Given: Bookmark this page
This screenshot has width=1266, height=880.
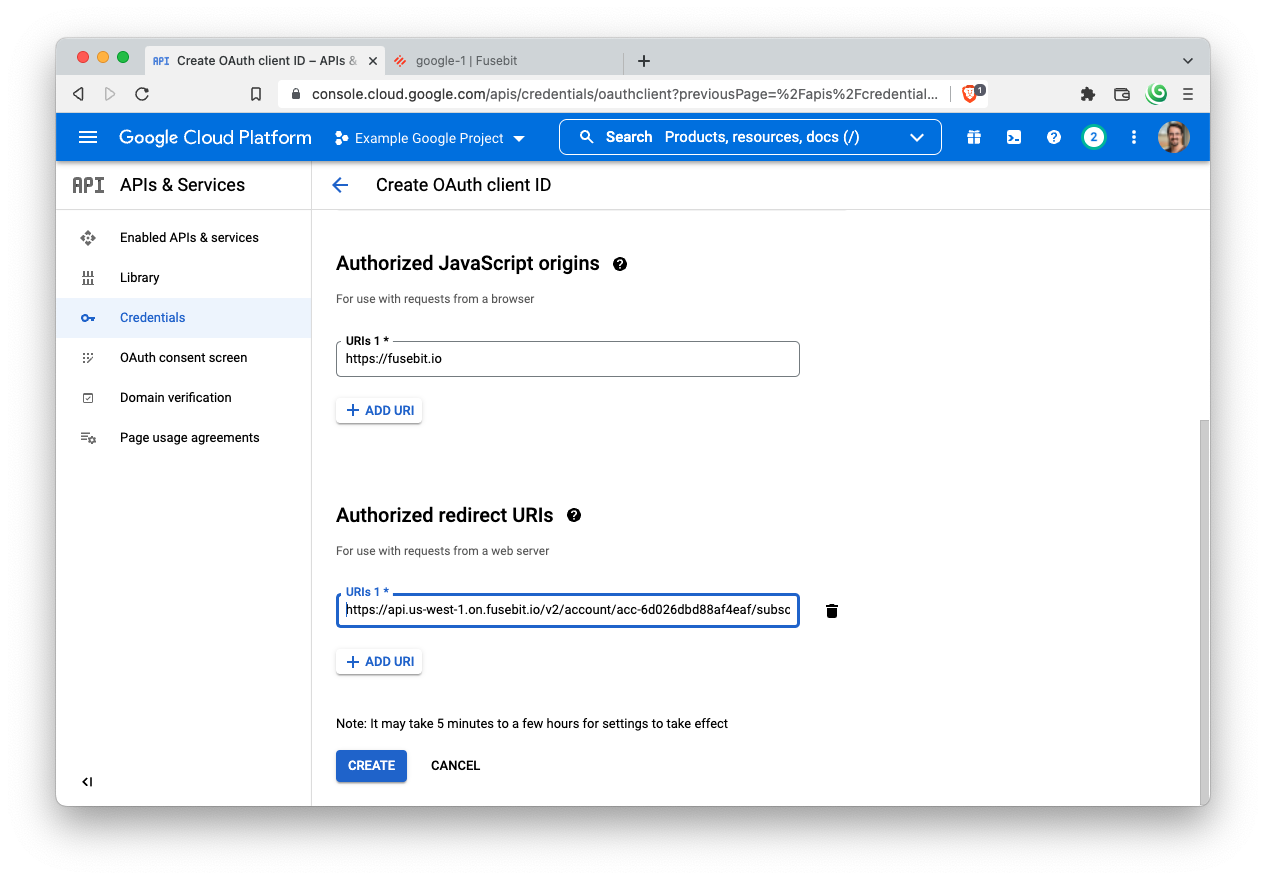Looking at the screenshot, I should 256,94.
